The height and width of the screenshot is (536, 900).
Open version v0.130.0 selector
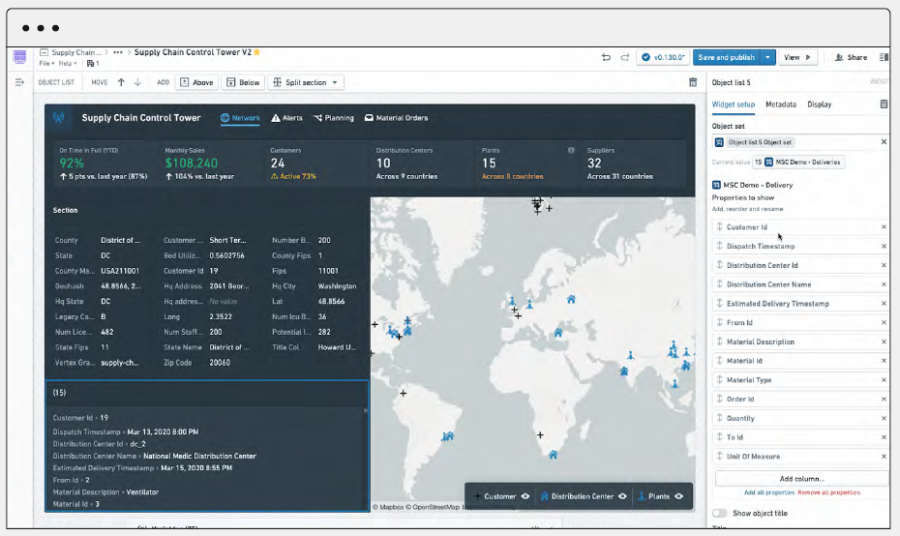click(x=663, y=57)
